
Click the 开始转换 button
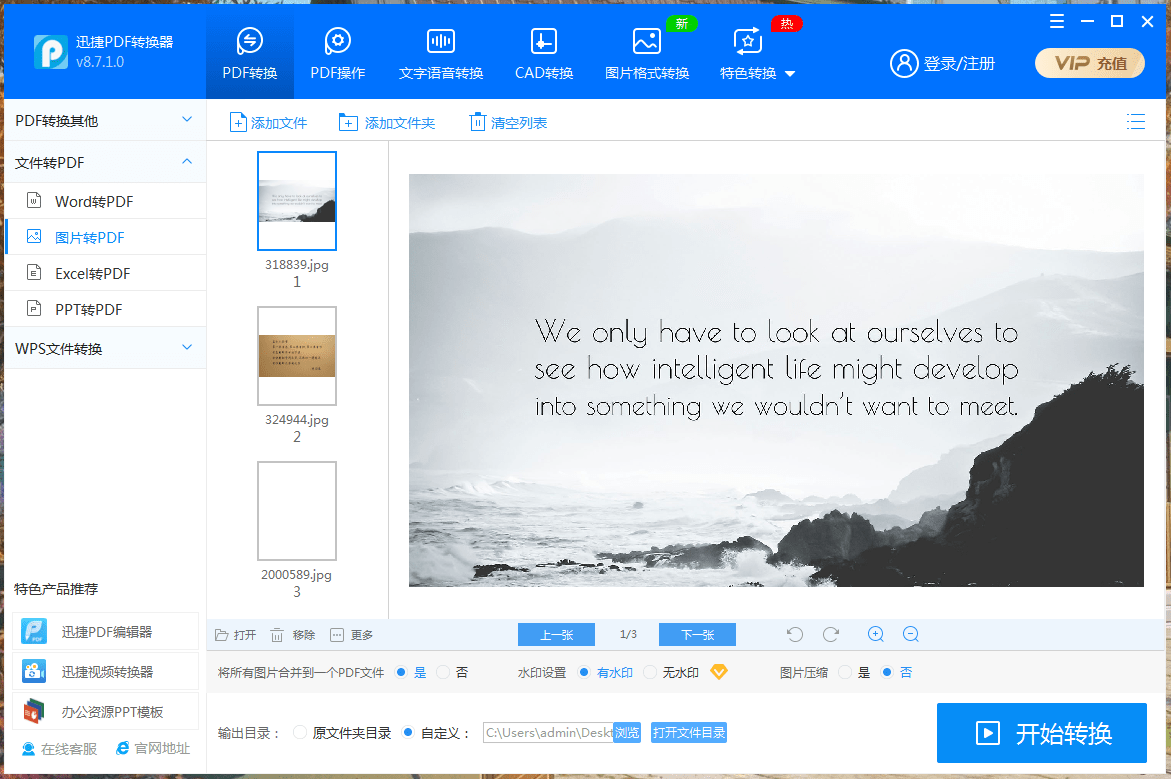[x=1041, y=733]
